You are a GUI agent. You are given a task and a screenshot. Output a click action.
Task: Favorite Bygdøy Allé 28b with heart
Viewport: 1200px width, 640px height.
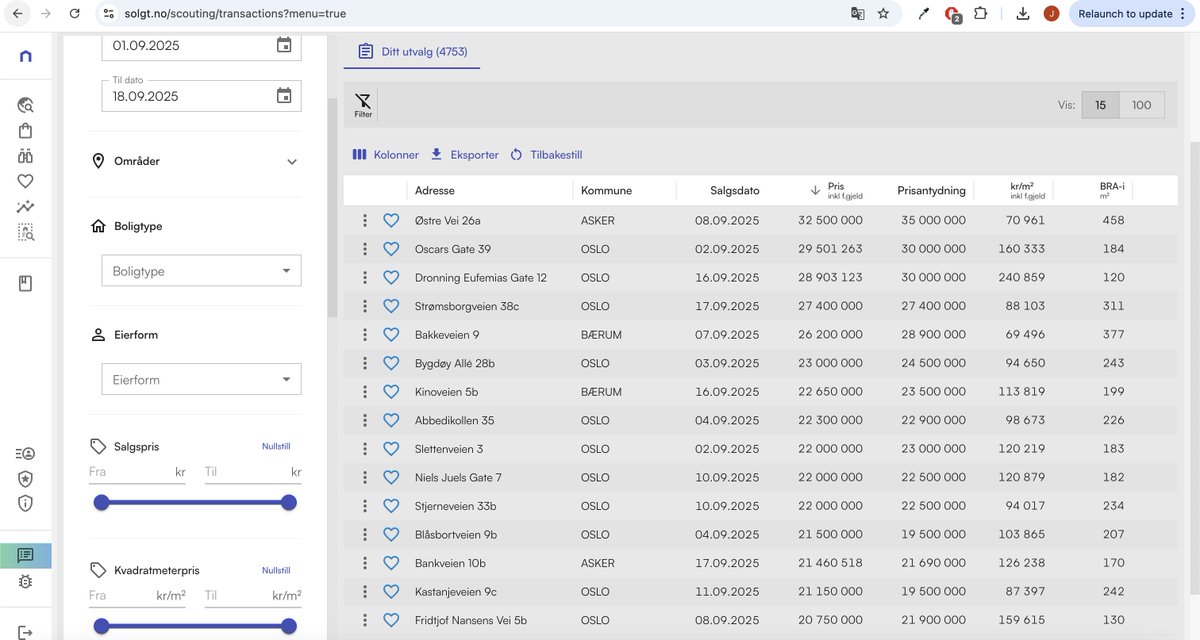point(391,363)
